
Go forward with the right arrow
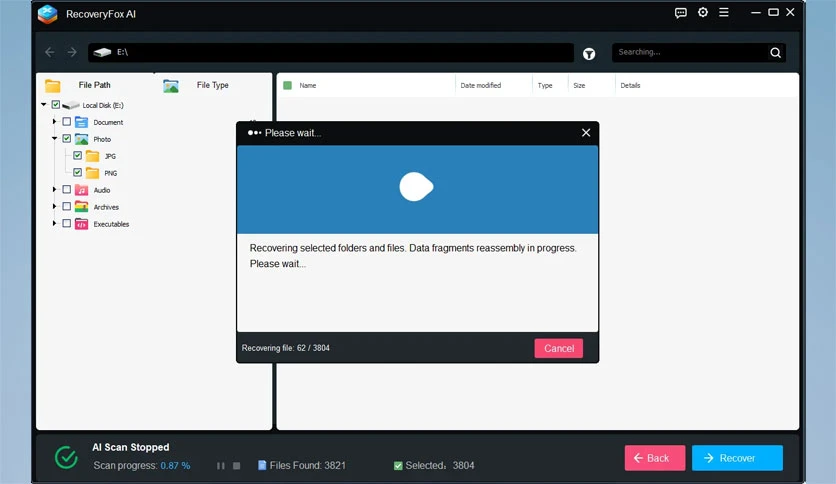[72, 52]
